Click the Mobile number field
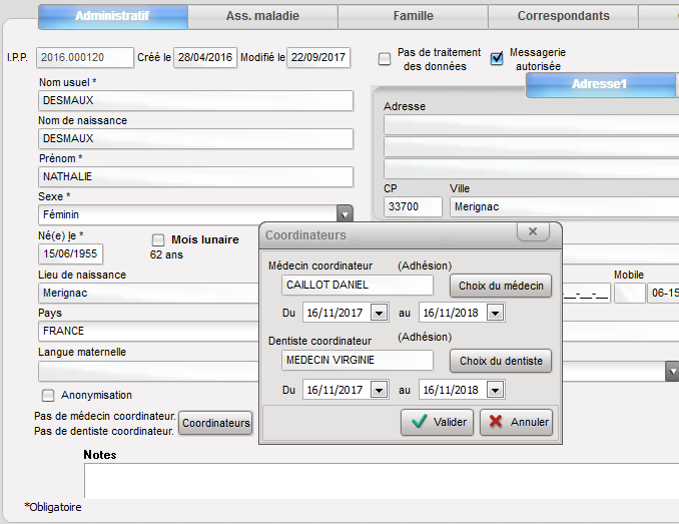 663,293
